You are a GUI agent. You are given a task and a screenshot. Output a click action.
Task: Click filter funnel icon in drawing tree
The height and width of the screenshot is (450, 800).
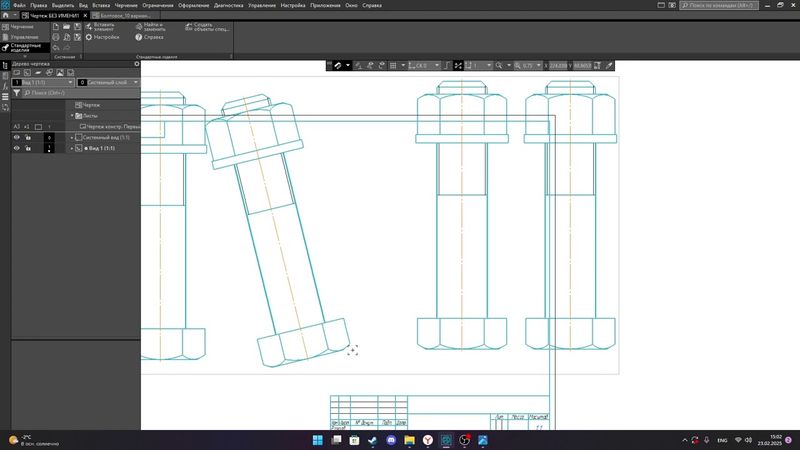coord(16,93)
